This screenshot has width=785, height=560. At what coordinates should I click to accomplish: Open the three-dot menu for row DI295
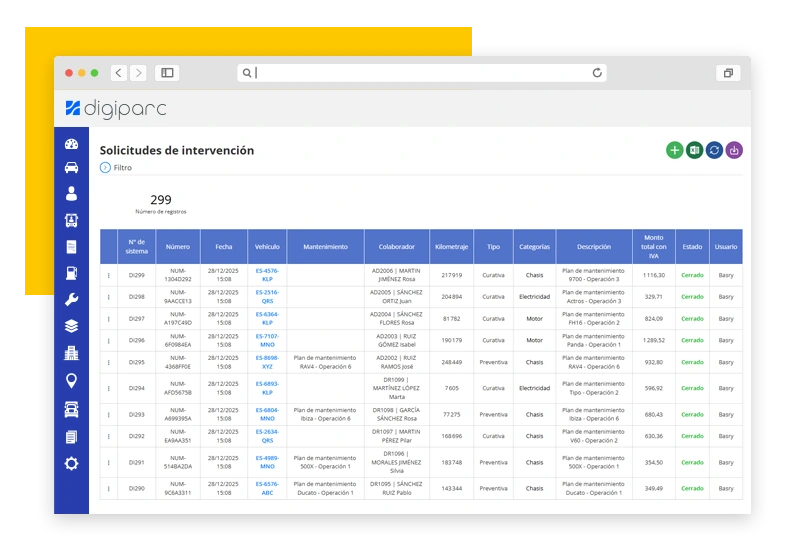click(109, 362)
